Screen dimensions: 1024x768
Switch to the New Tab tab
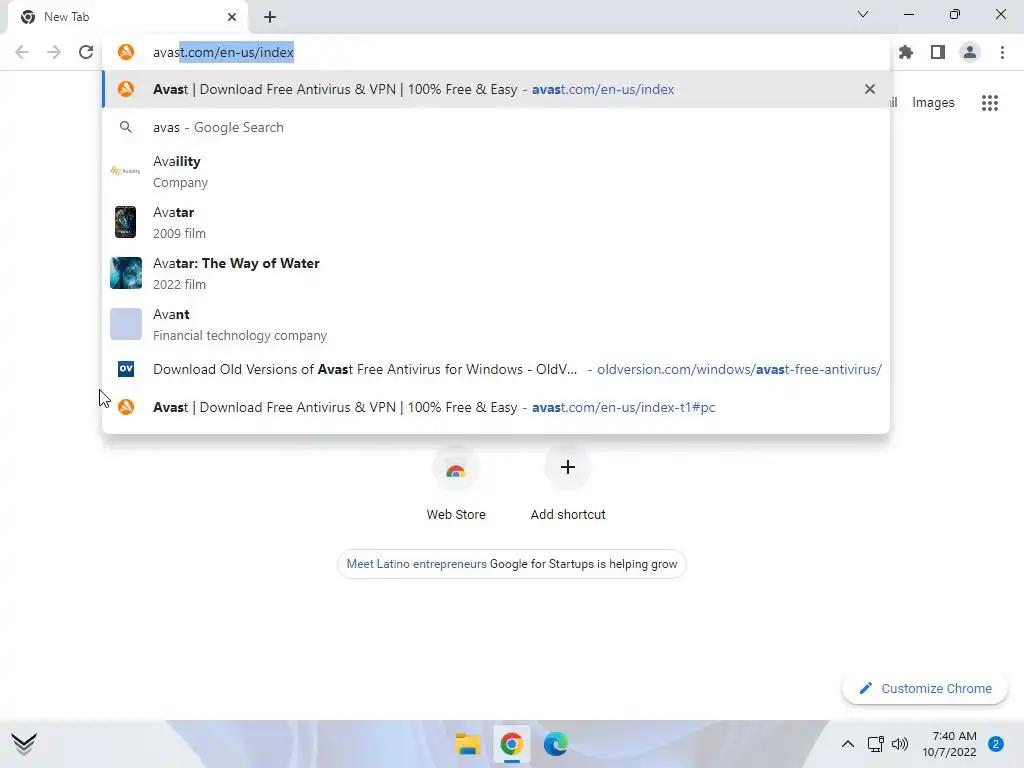pos(127,17)
